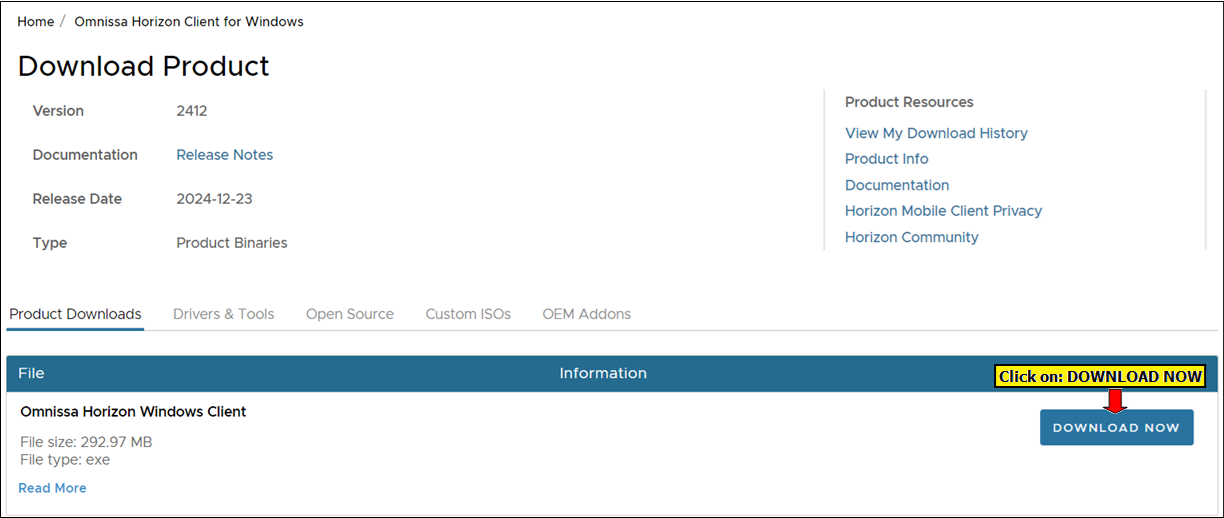
Task: Open View My Download History
Action: click(936, 133)
